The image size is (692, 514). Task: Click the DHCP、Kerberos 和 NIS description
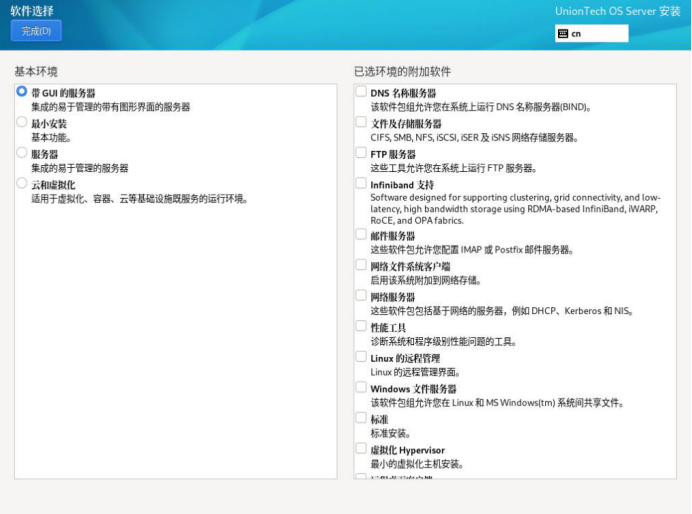pos(502,311)
